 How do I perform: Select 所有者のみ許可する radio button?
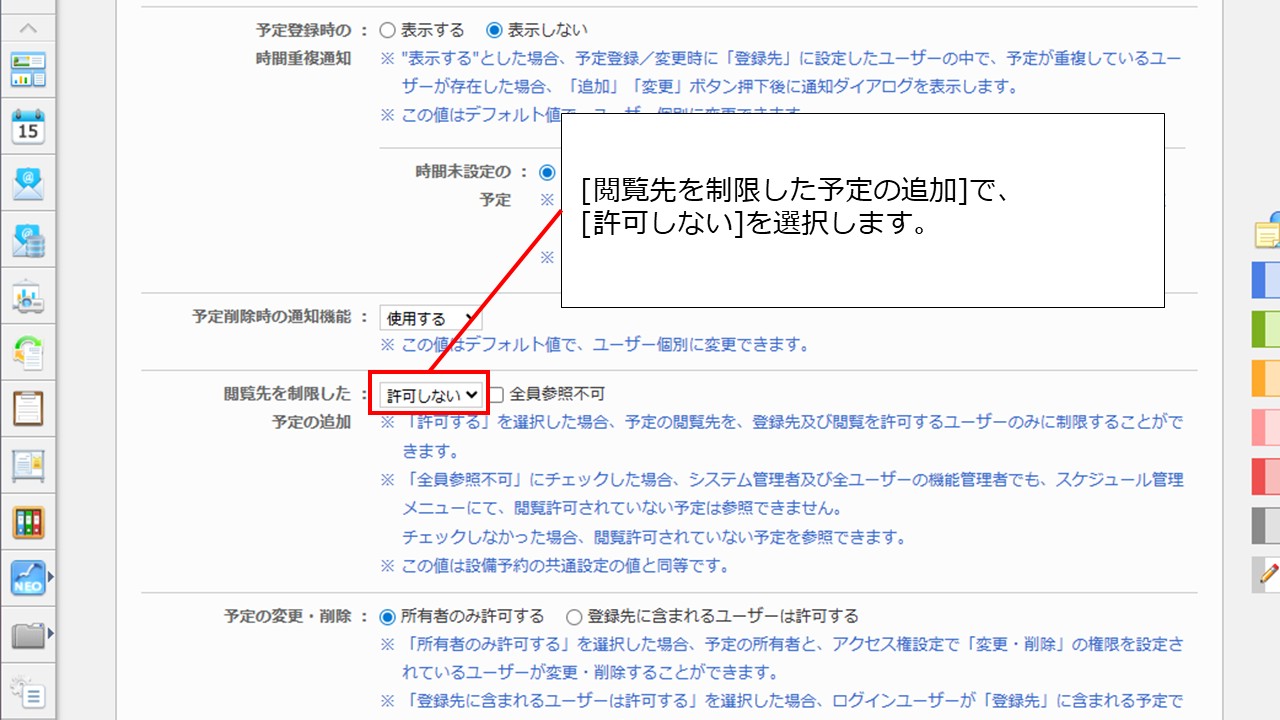pyautogui.click(x=388, y=616)
